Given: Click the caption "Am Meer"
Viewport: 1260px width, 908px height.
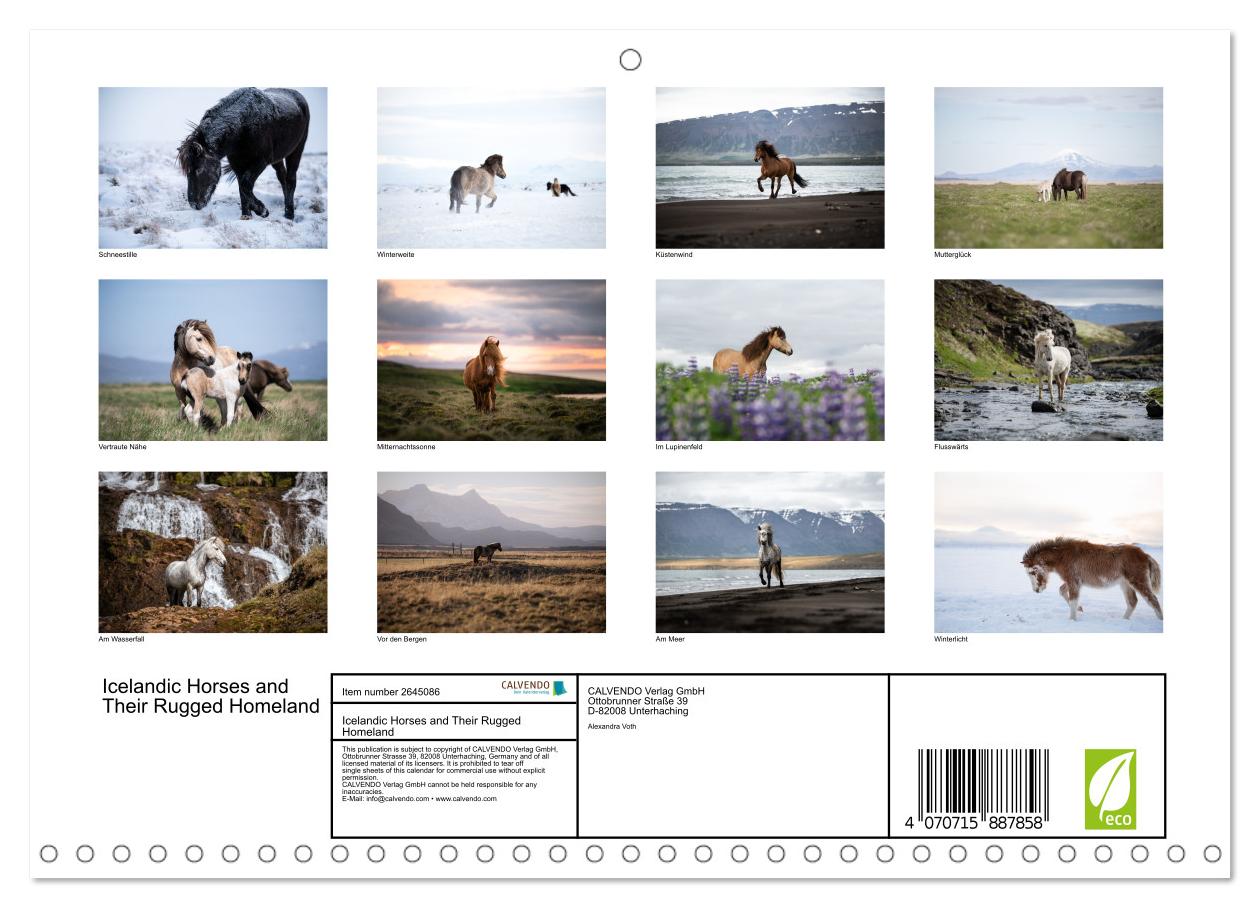Looking at the screenshot, I should (670, 639).
